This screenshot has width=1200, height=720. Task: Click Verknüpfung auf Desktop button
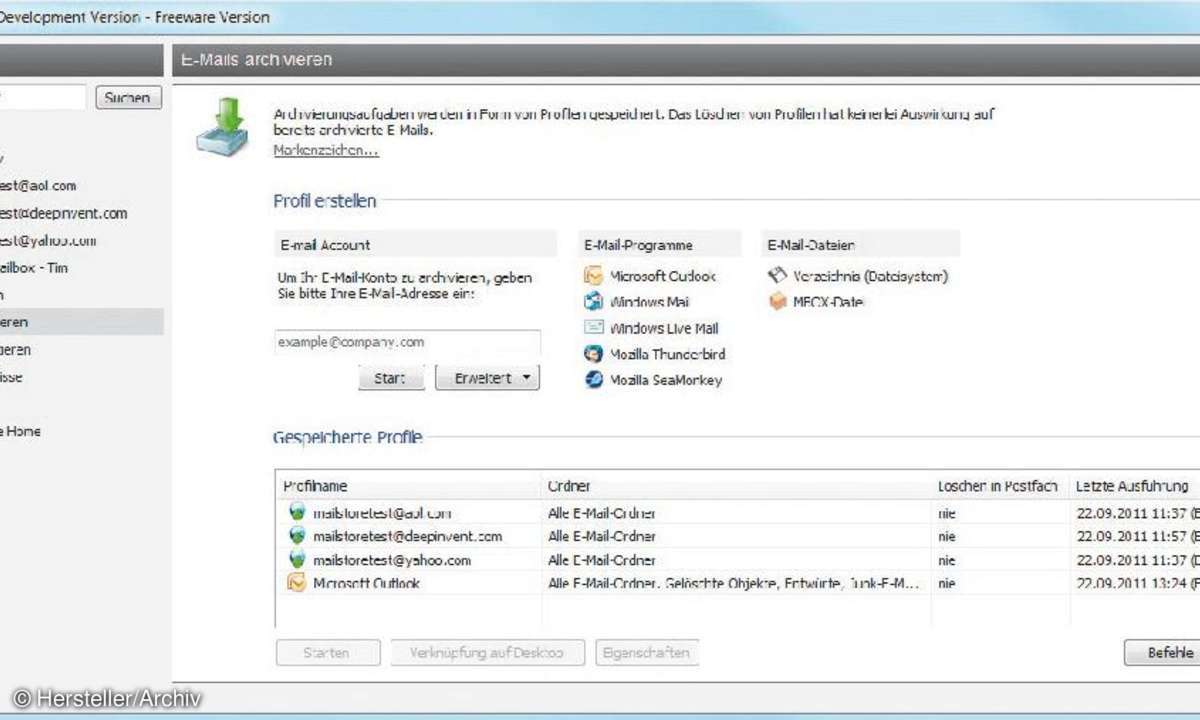(x=488, y=653)
